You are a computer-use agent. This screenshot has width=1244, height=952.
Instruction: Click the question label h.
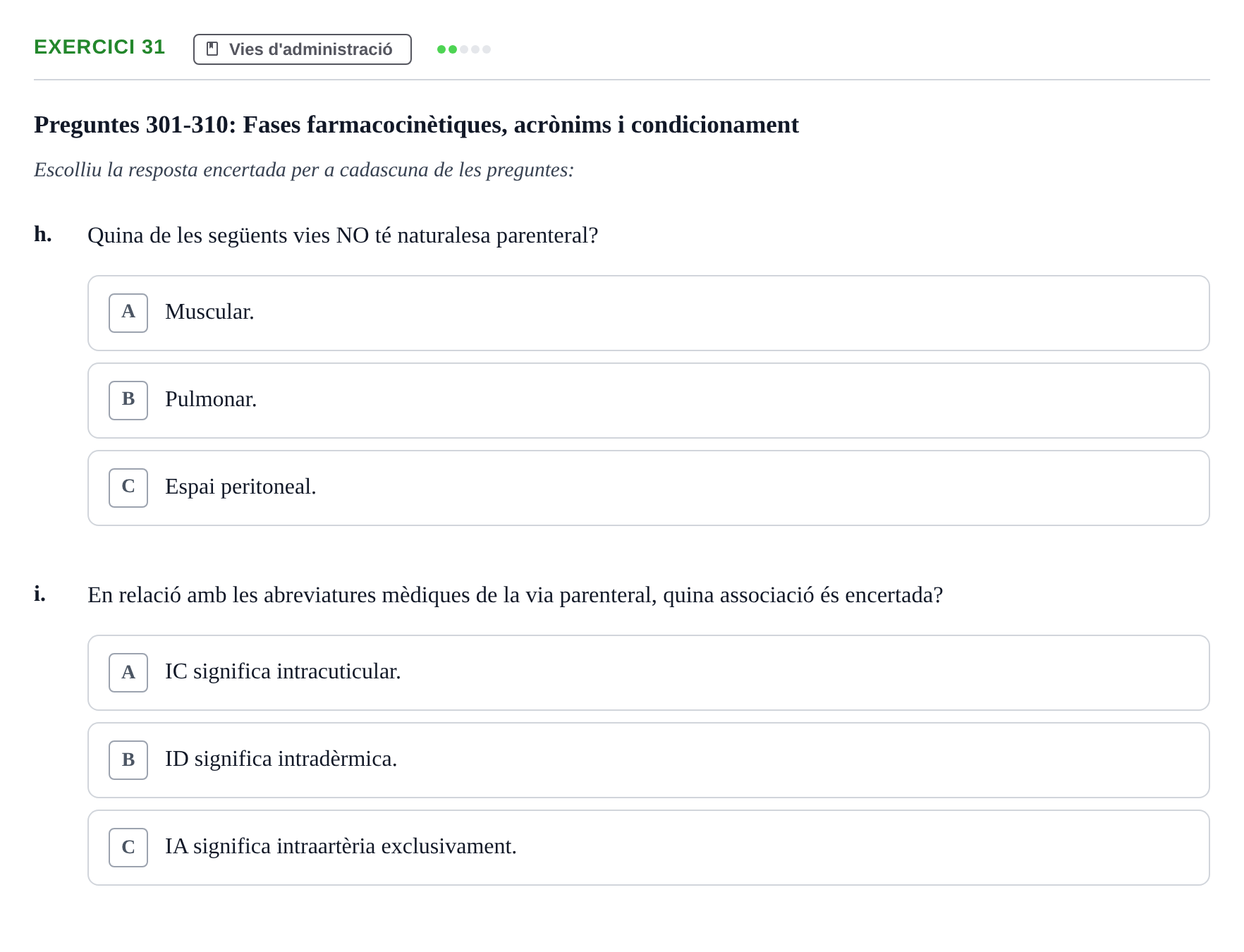point(43,234)
